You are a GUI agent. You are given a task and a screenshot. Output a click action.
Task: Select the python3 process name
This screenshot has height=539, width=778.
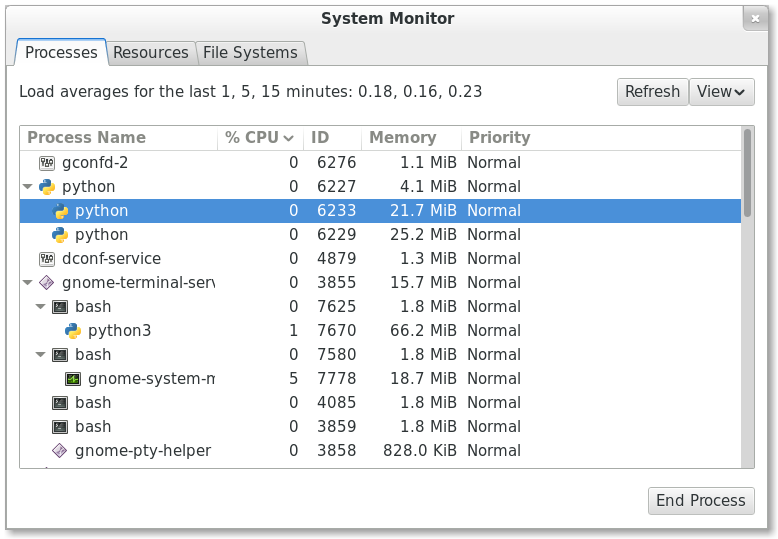click(x=120, y=331)
